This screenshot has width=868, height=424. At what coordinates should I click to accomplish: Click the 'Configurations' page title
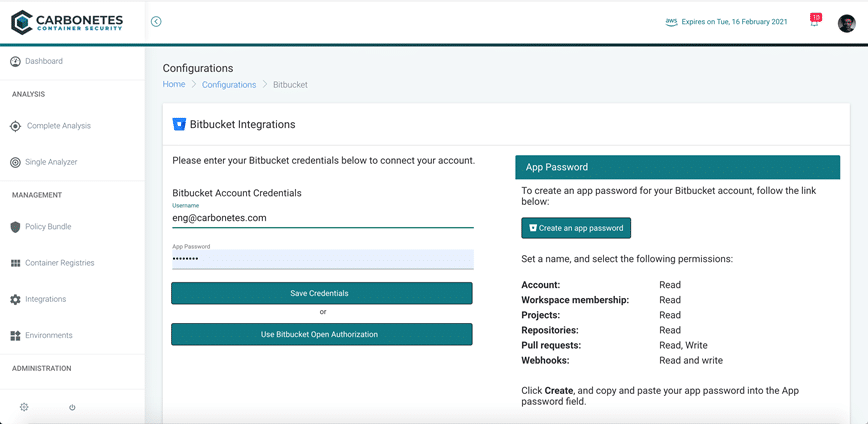198,68
